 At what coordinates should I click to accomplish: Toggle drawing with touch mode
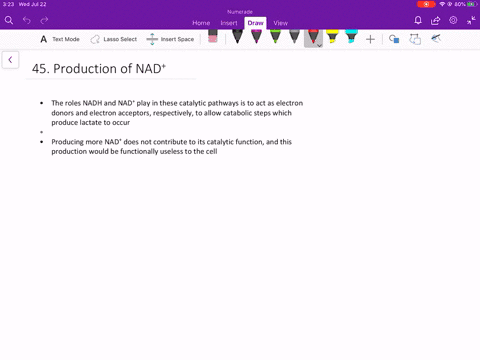click(436, 39)
